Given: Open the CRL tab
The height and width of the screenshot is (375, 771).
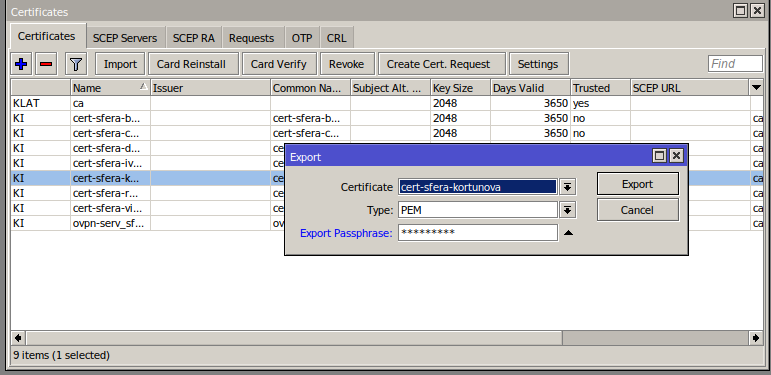Looking at the screenshot, I should click(336, 38).
